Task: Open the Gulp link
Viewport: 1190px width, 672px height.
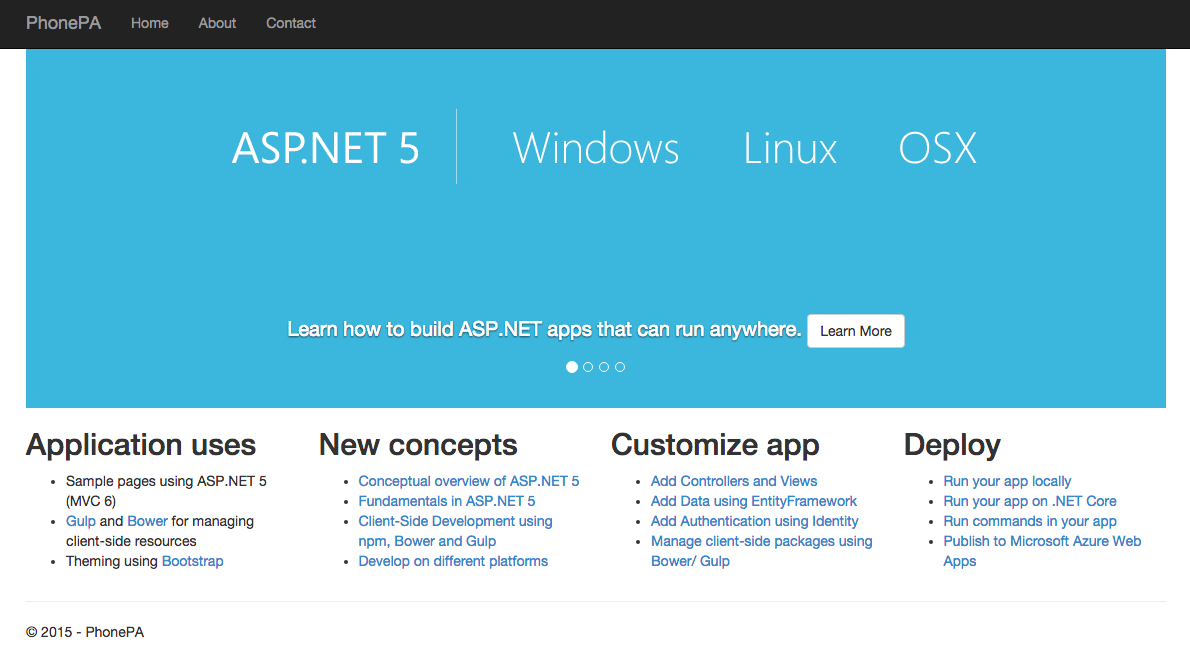Action: (81, 521)
